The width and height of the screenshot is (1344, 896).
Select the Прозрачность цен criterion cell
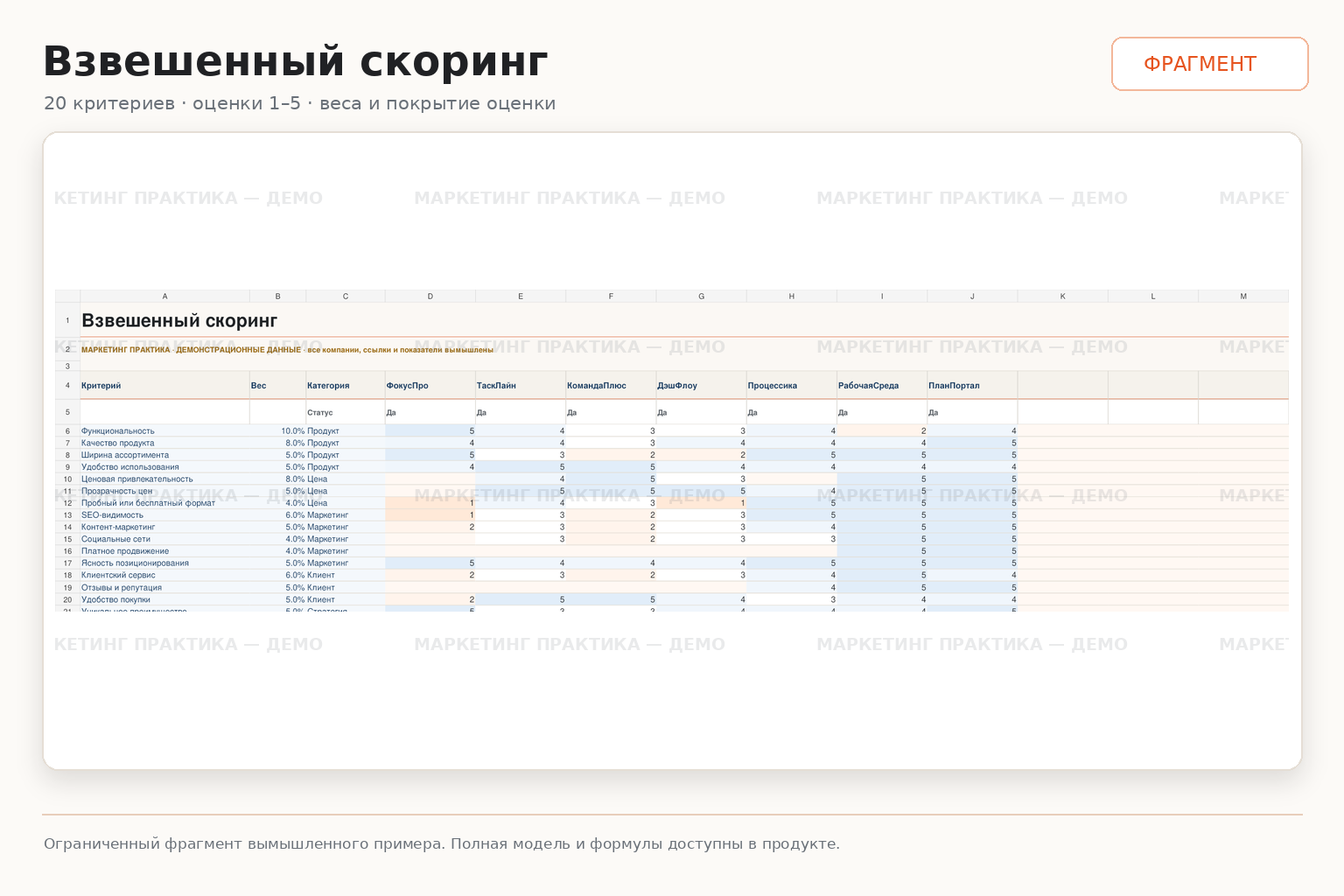(164, 491)
